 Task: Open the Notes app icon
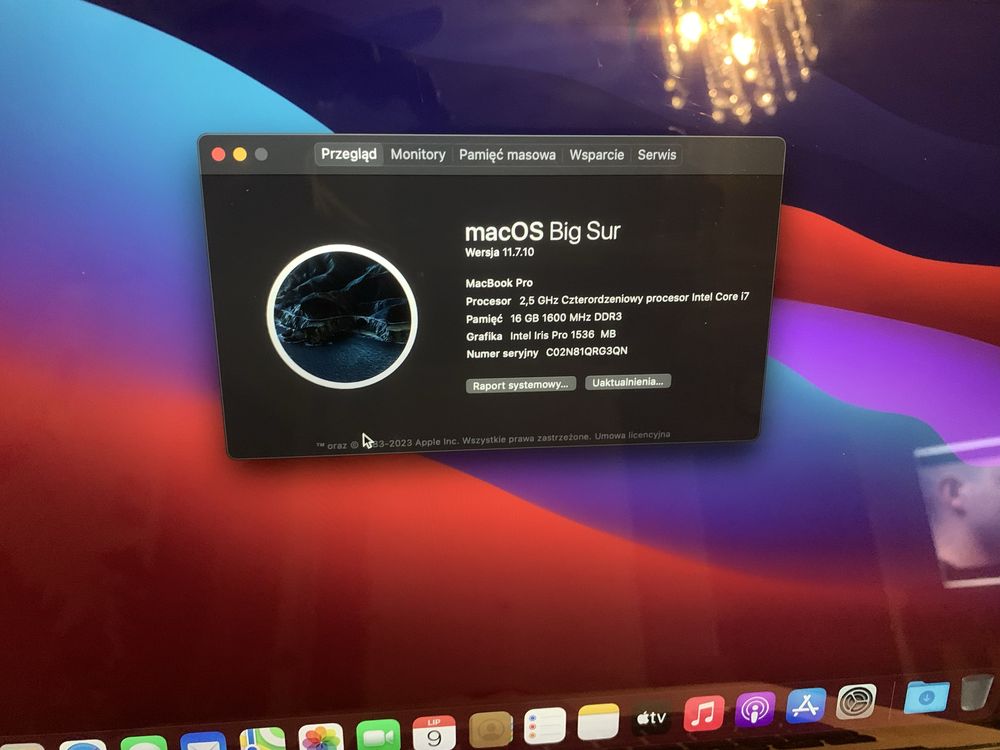598,721
